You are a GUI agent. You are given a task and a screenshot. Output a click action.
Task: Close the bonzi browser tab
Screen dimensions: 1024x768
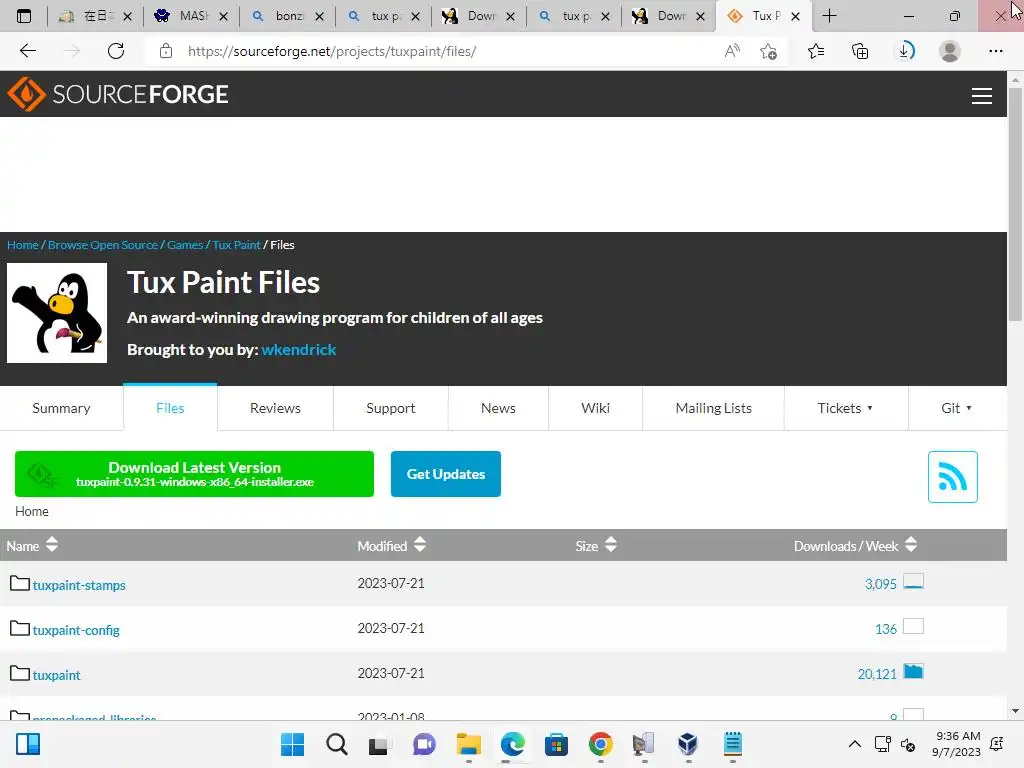tap(319, 16)
